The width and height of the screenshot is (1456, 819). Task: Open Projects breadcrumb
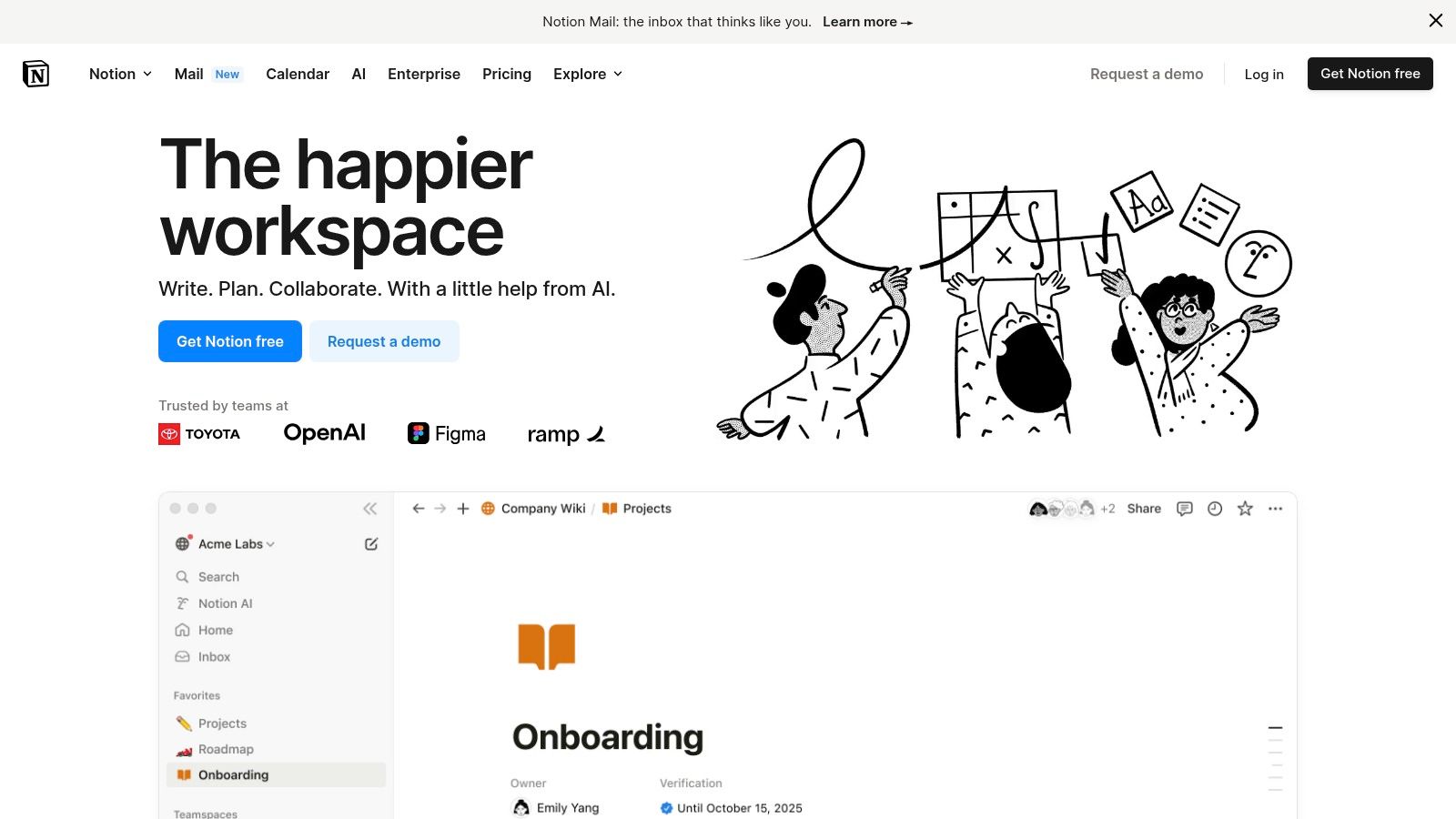coord(637,509)
